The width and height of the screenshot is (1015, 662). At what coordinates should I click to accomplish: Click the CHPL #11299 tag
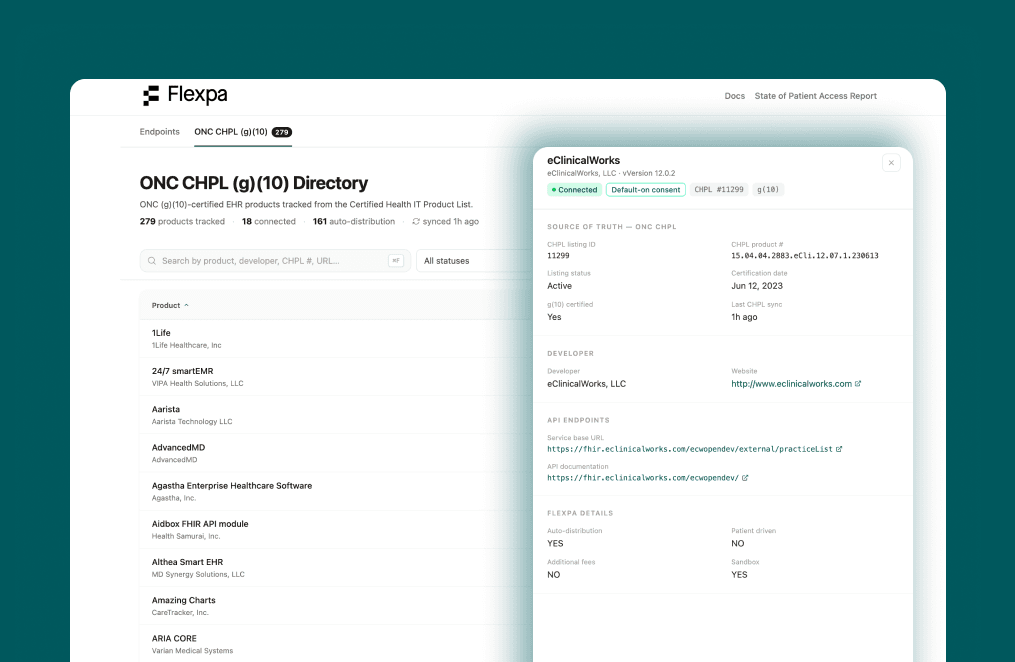[719, 190]
